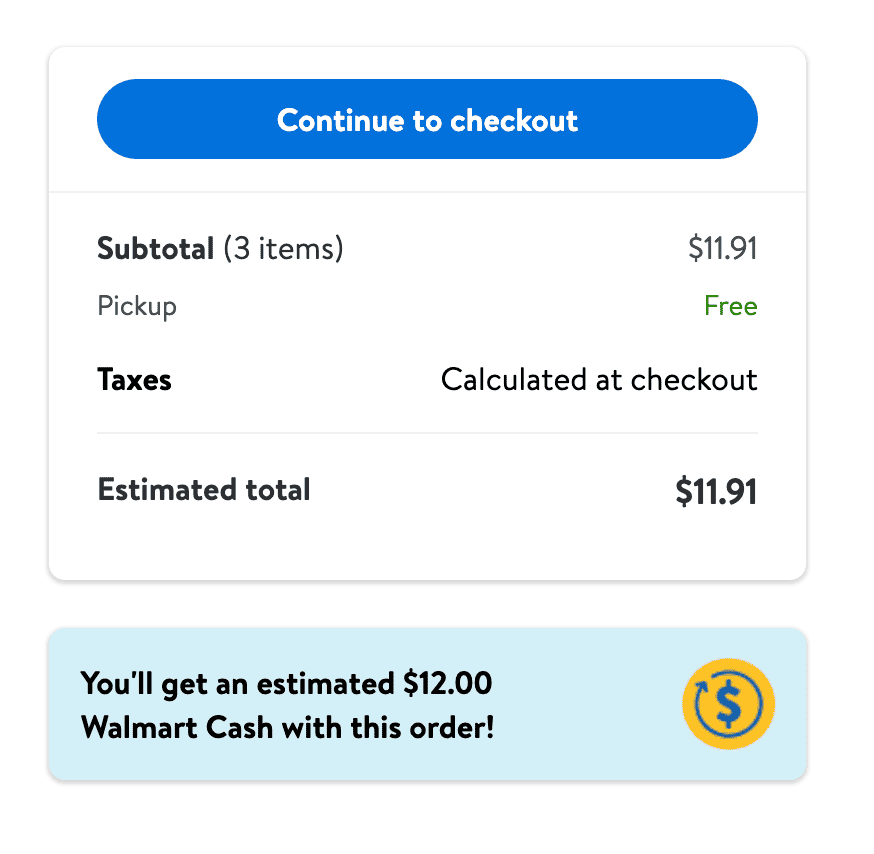Select the dollar sign inside the coin
This screenshot has width=874, height=854.
(730, 704)
